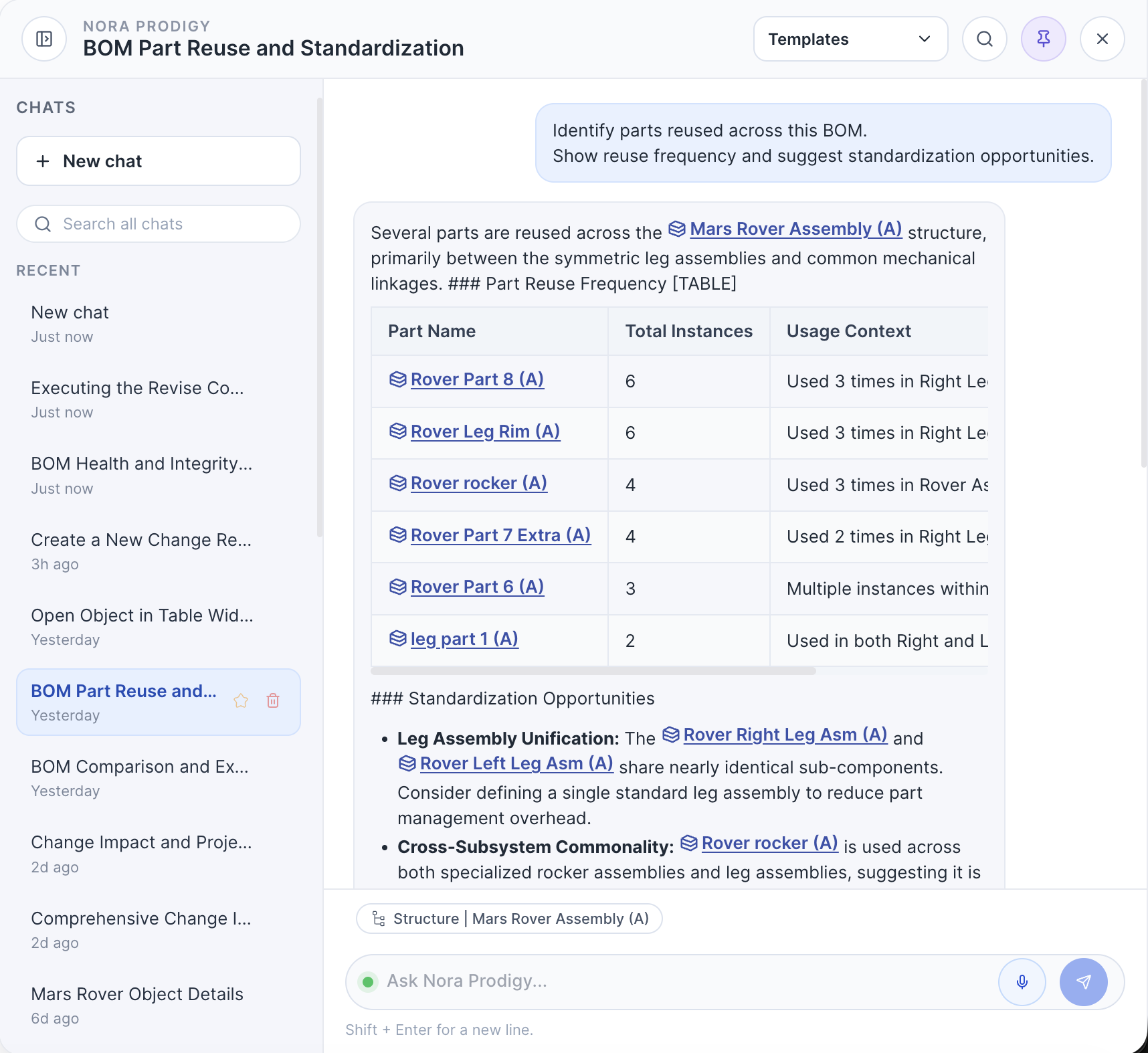Collapse the sidebar panel icon
Image resolution: width=1148 pixels, height=1053 pixels.
(44, 39)
